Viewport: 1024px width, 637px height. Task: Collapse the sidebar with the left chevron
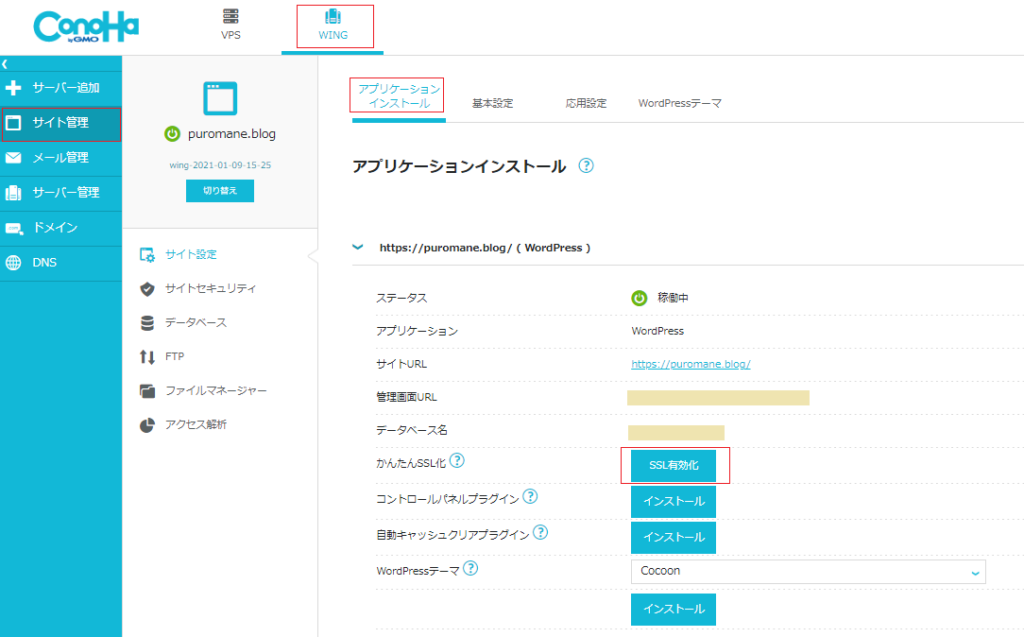point(5,64)
